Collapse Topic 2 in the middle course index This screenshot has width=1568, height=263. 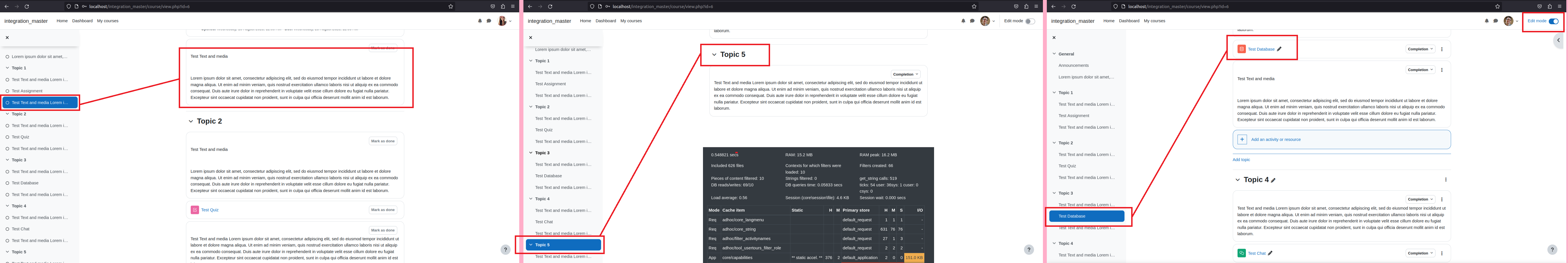(x=531, y=106)
